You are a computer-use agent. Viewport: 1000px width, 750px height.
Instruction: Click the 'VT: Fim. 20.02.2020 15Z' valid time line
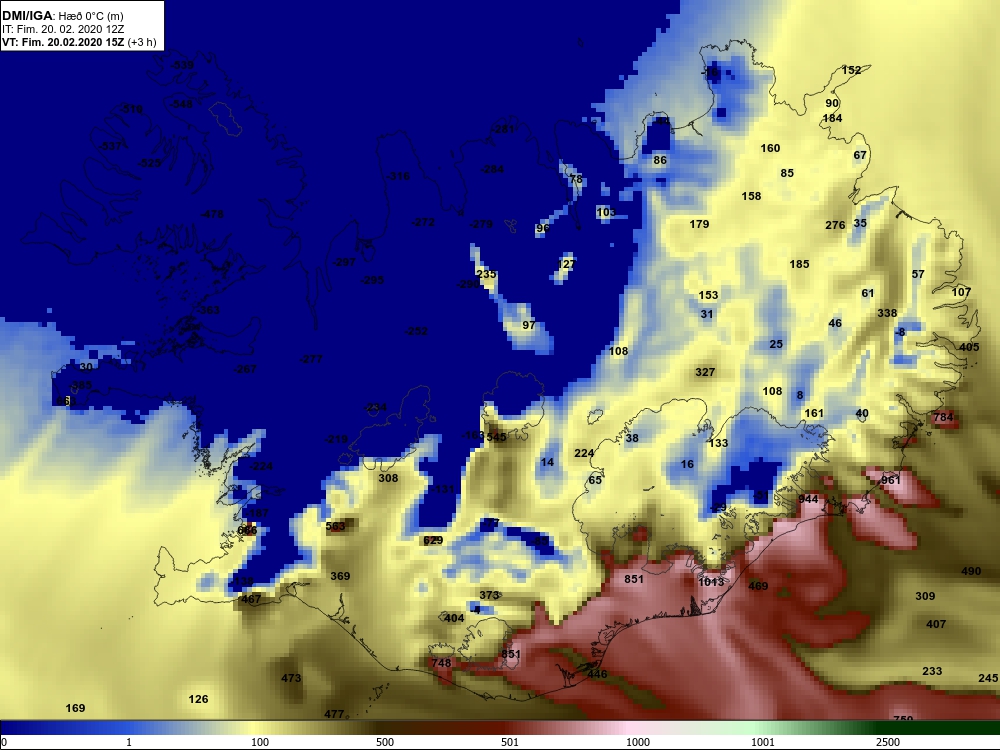click(61, 42)
